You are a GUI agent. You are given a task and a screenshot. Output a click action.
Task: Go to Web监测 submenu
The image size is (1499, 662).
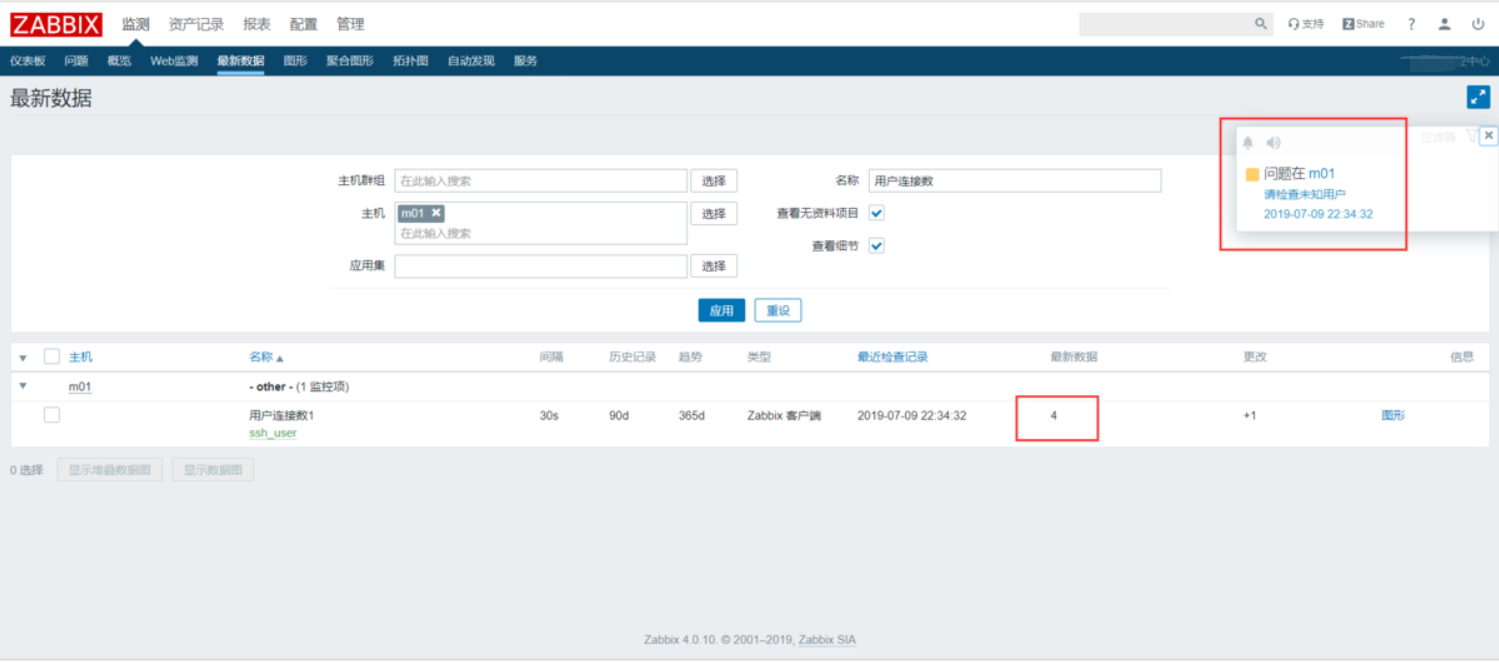tap(174, 61)
